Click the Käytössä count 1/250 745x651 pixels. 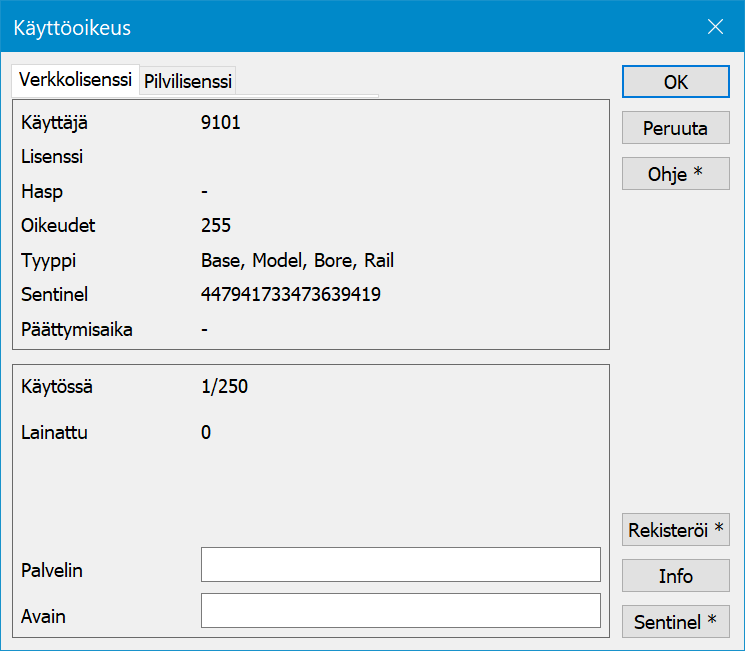click(x=224, y=386)
